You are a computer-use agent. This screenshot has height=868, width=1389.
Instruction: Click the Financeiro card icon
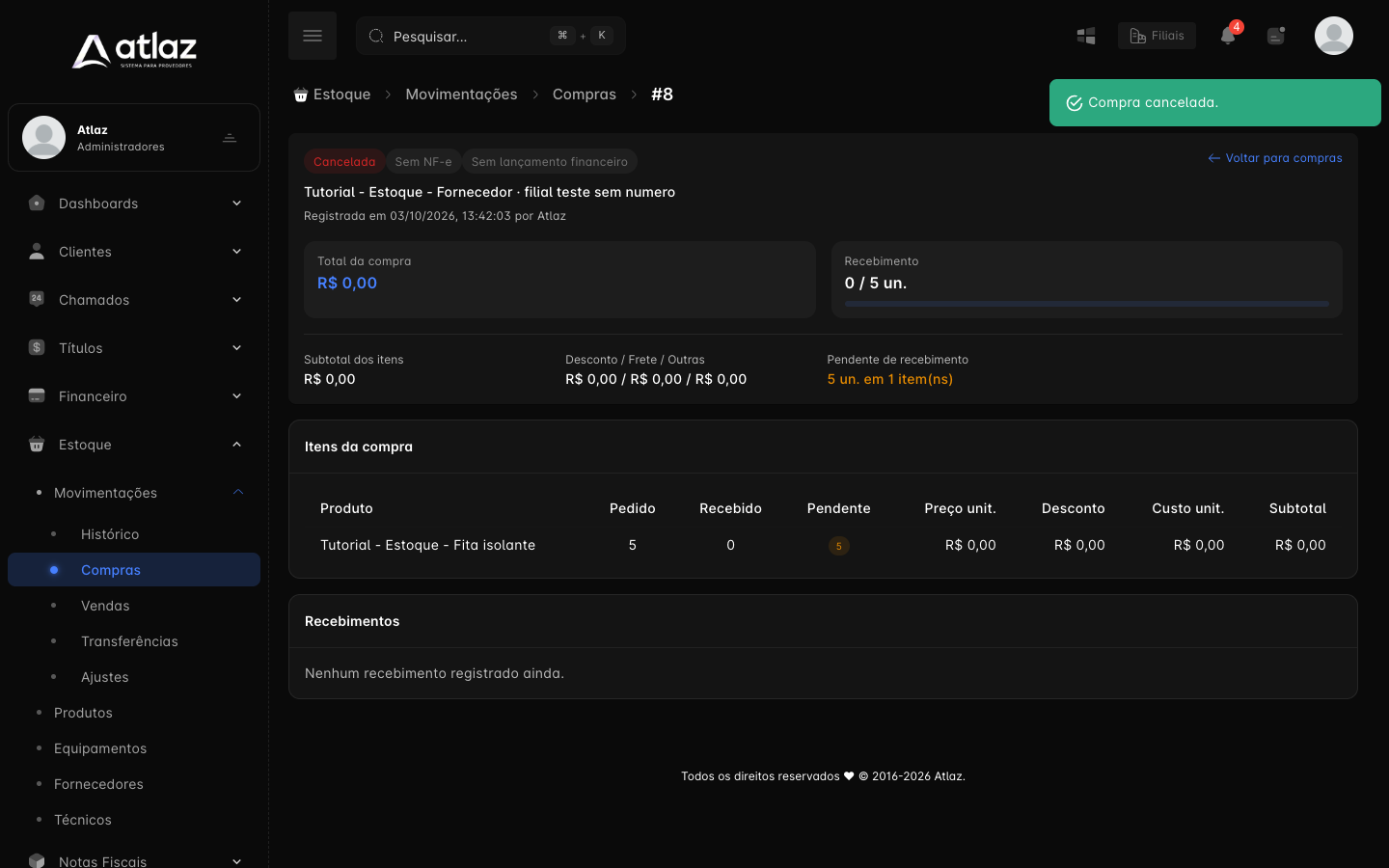tap(37, 396)
